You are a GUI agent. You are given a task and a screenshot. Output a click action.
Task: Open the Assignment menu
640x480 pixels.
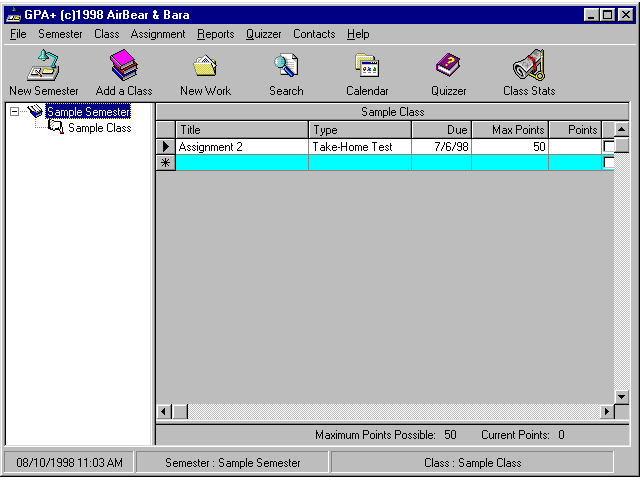pyautogui.click(x=157, y=34)
